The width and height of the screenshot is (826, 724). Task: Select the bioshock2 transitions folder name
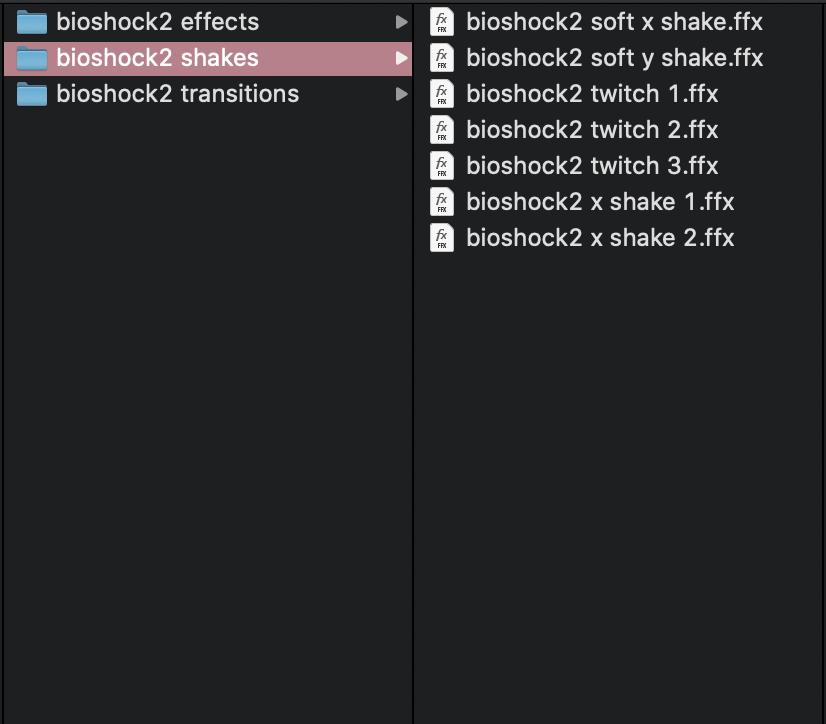coord(177,94)
